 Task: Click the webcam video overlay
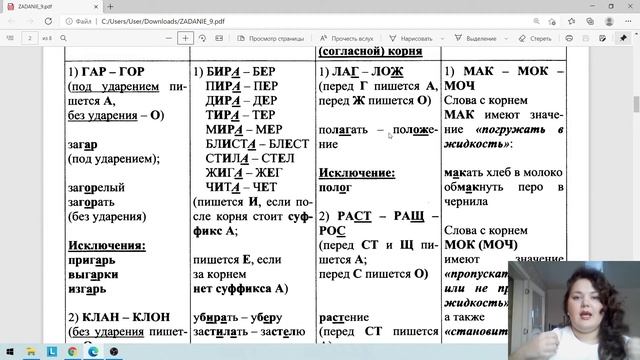pyautogui.click(x=574, y=310)
